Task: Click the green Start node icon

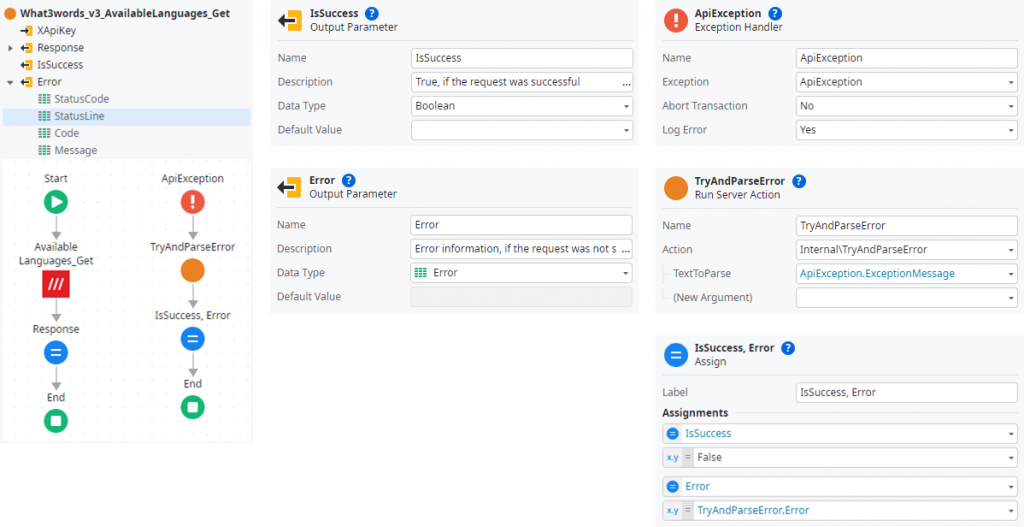Action: pyautogui.click(x=56, y=202)
